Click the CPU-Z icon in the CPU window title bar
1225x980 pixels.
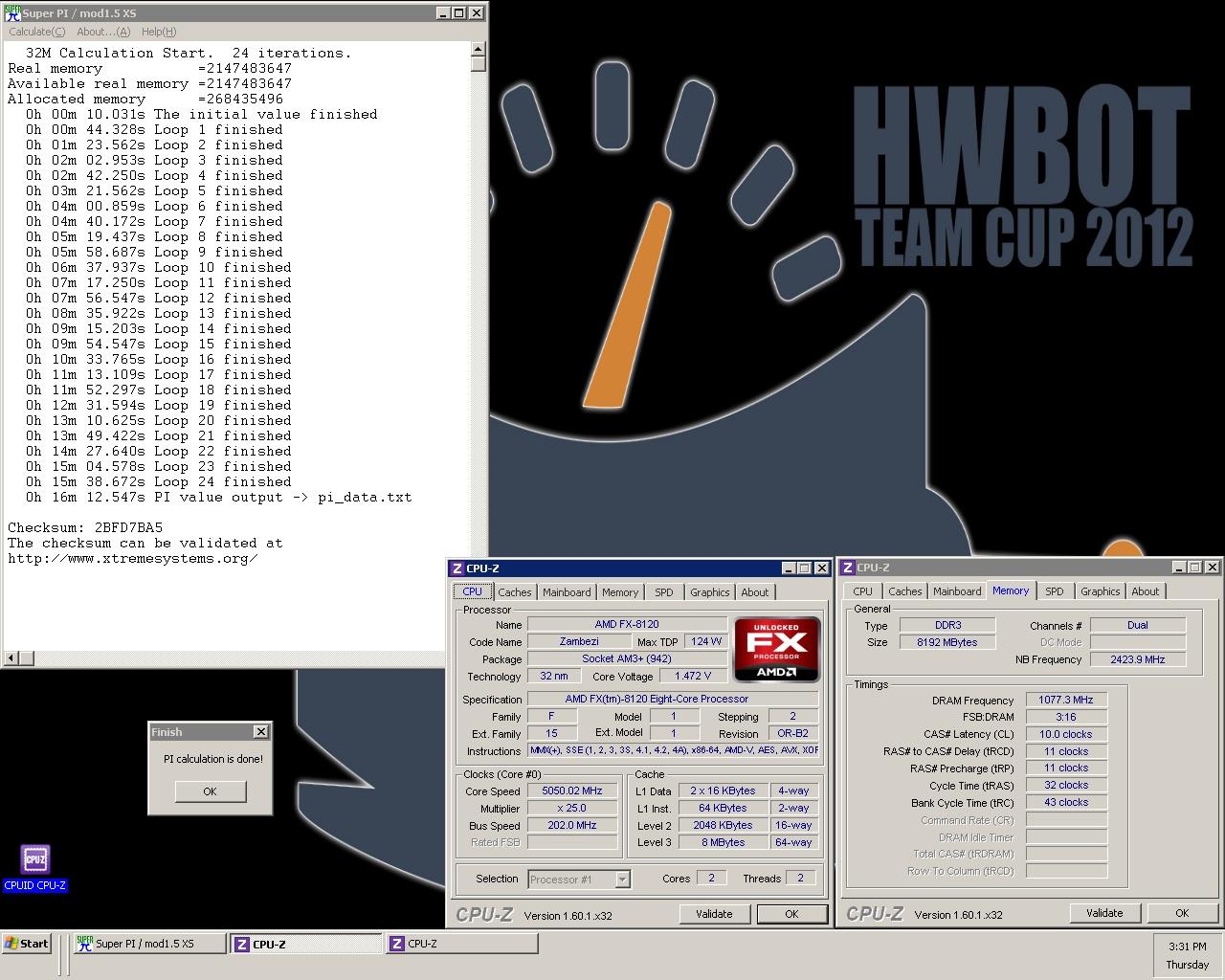coord(457,568)
